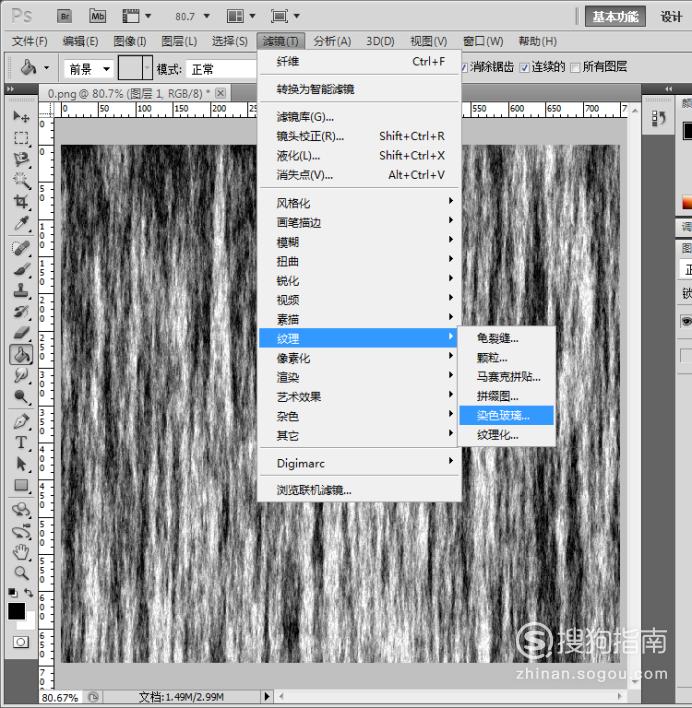Viewport: 692px width, 708px height.
Task: Reset default foreground and background colors
Action: (x=13, y=592)
